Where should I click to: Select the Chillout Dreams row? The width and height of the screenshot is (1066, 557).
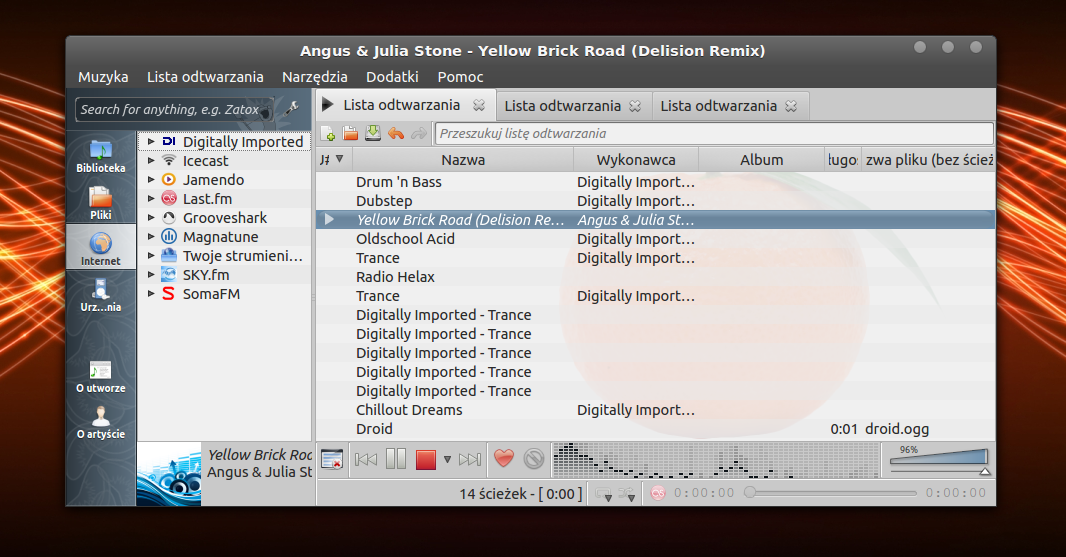tap(655, 410)
